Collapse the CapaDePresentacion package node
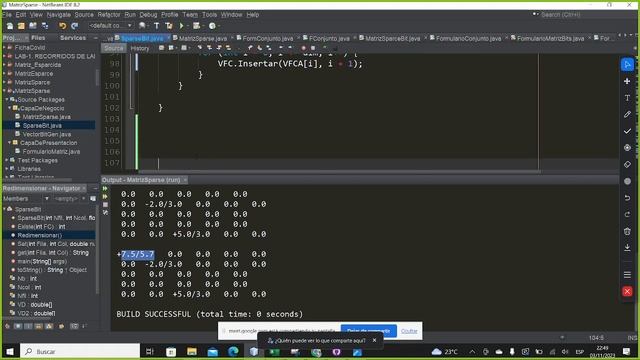The image size is (640, 360). click(x=9, y=142)
